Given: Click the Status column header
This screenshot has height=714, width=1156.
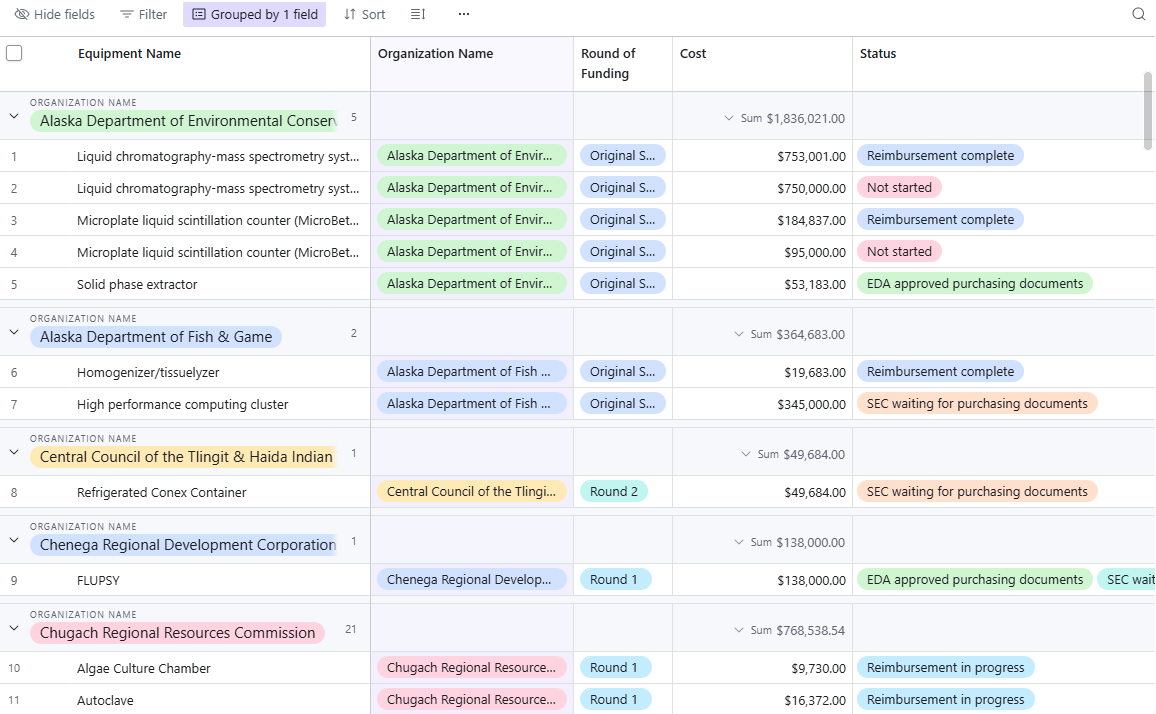Looking at the screenshot, I should 878,54.
